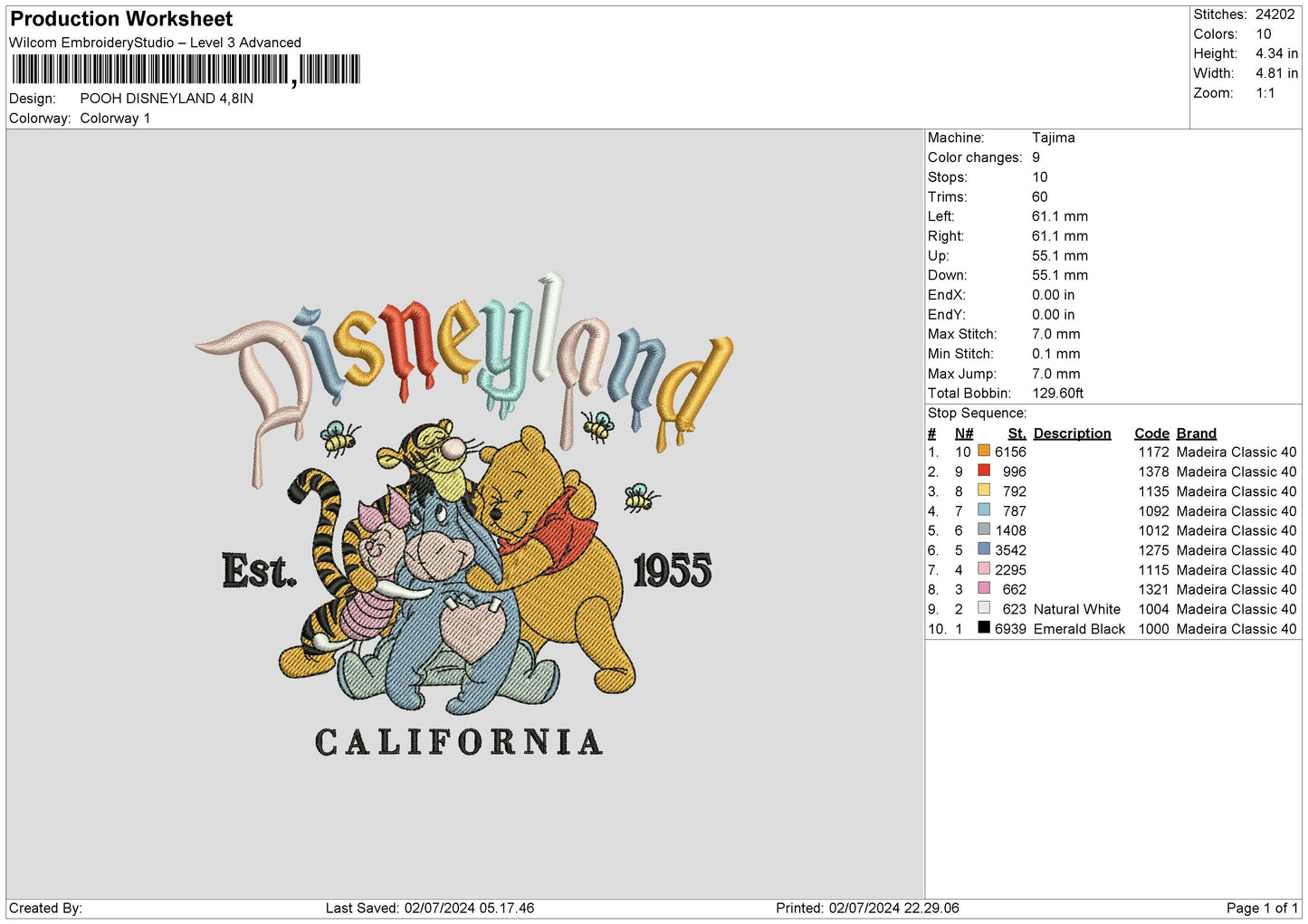
Task: Click 'Emerald Black' description text
Action: point(1079,629)
